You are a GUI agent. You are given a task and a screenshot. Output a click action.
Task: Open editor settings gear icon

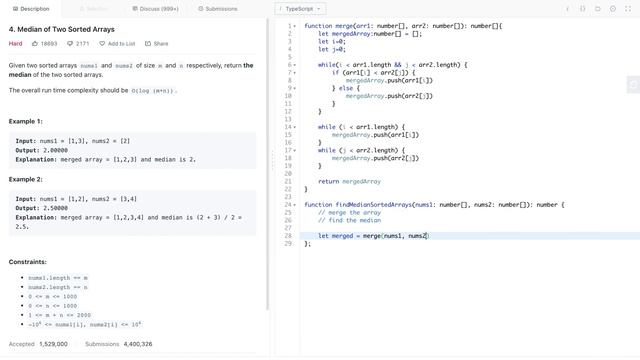613,9
